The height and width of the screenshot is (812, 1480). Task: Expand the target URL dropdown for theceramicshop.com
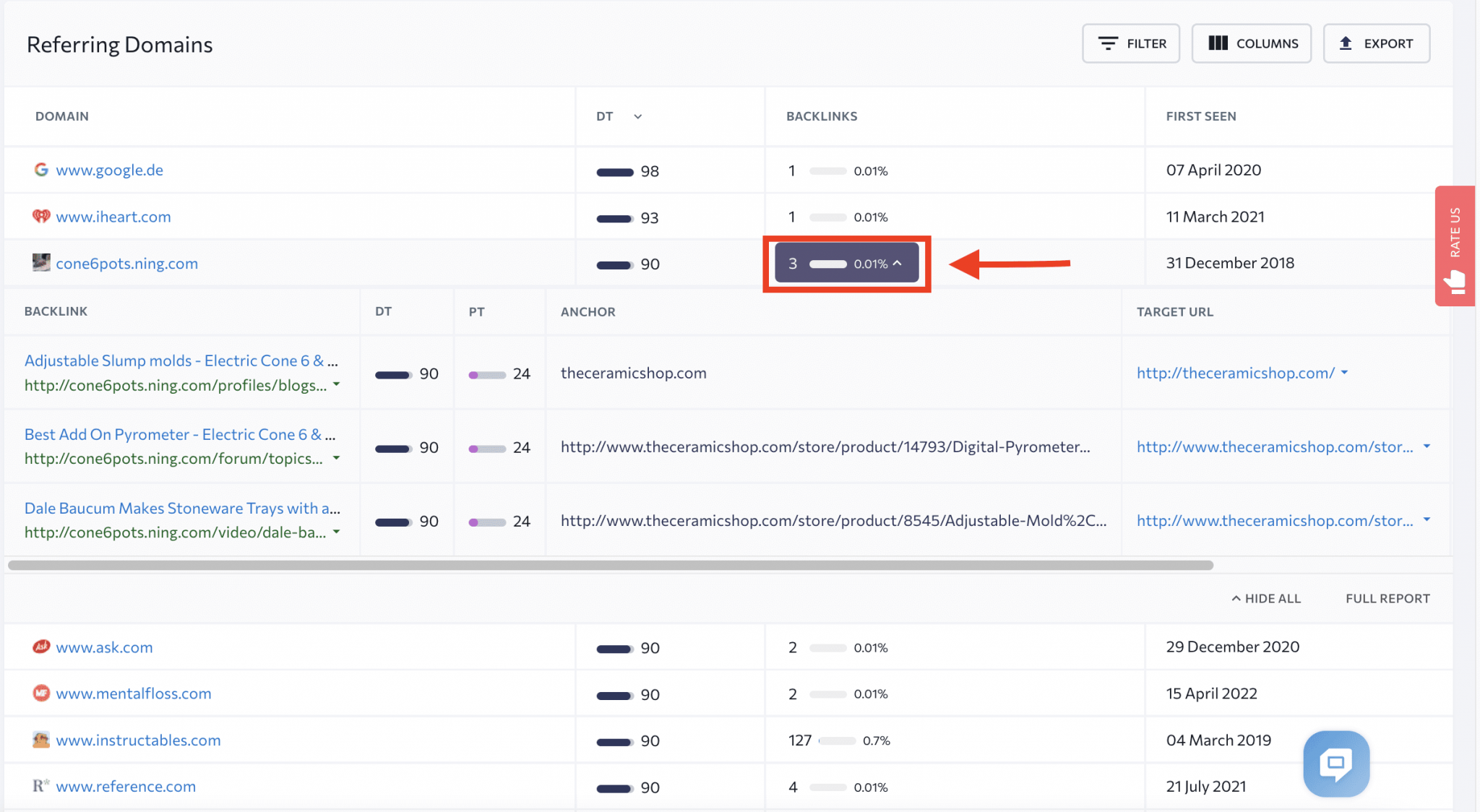click(1345, 373)
